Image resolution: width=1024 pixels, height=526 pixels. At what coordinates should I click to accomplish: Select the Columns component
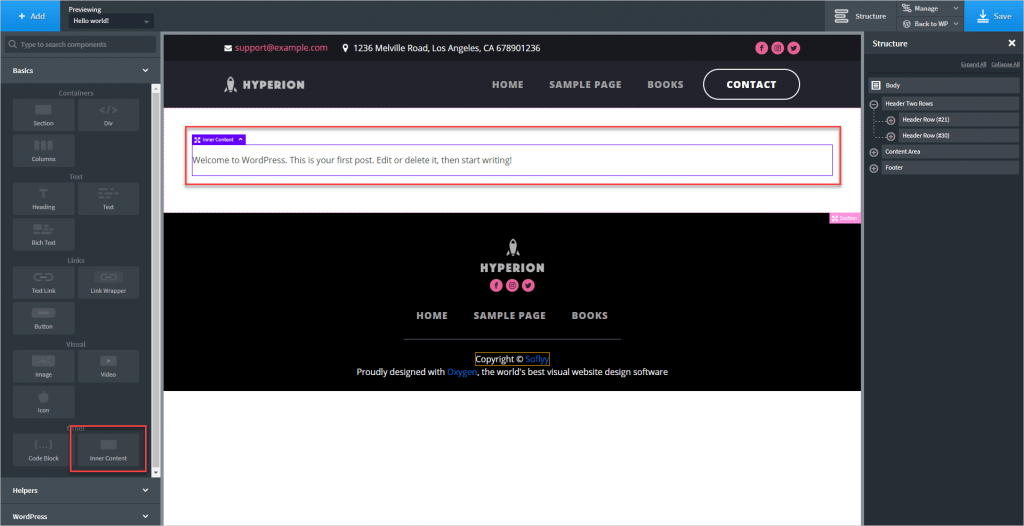tap(43, 149)
